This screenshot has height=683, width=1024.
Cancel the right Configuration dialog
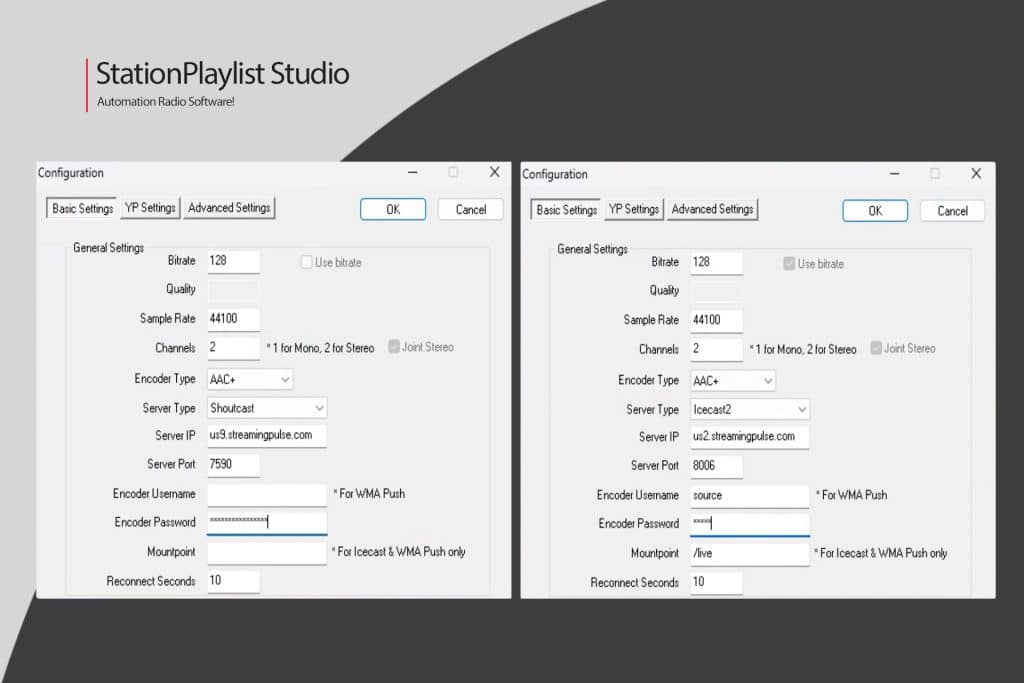tap(951, 210)
